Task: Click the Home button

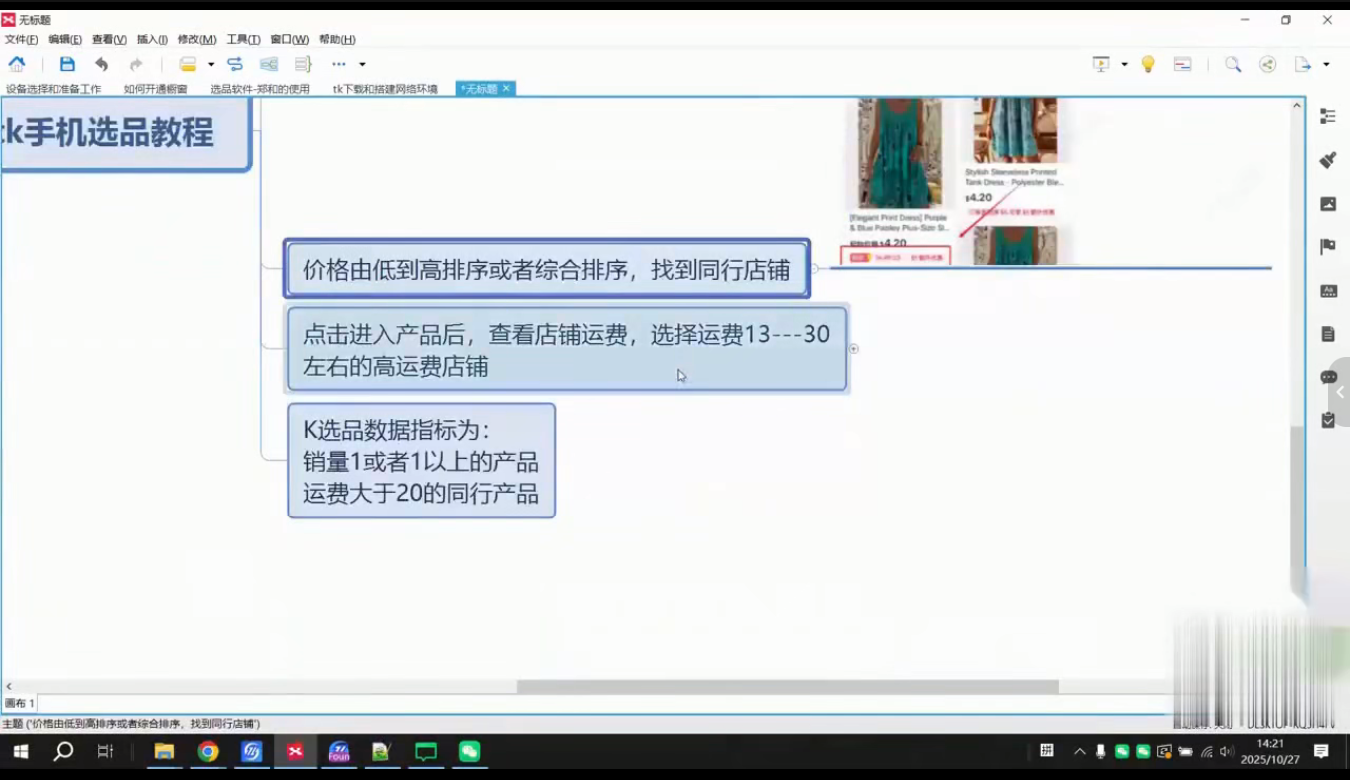Action: [16, 63]
